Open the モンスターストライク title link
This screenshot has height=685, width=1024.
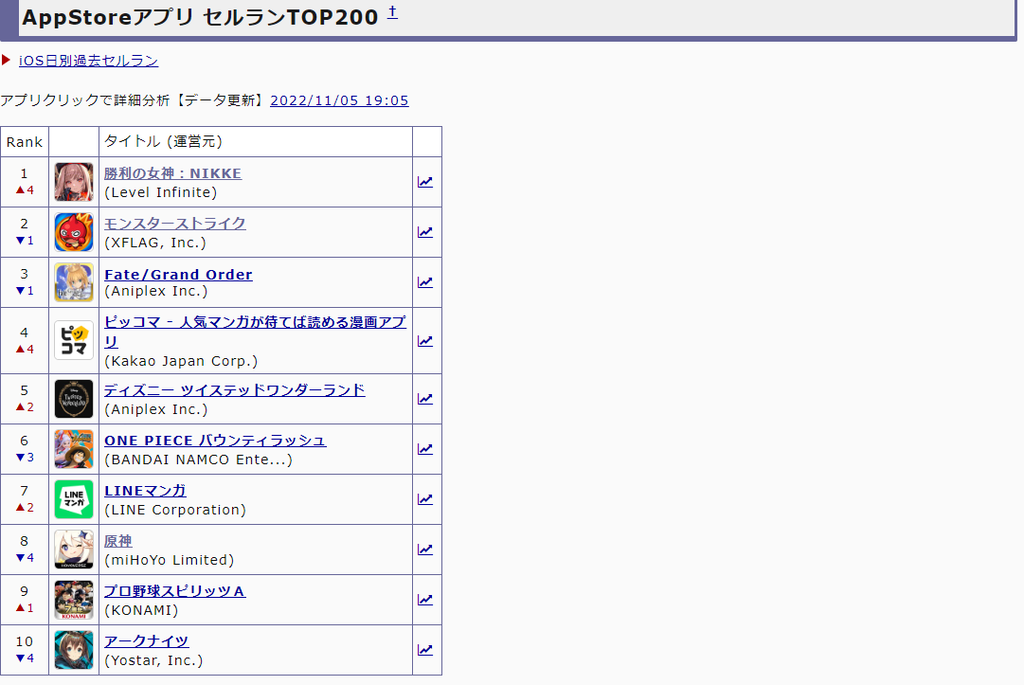pyautogui.click(x=175, y=223)
